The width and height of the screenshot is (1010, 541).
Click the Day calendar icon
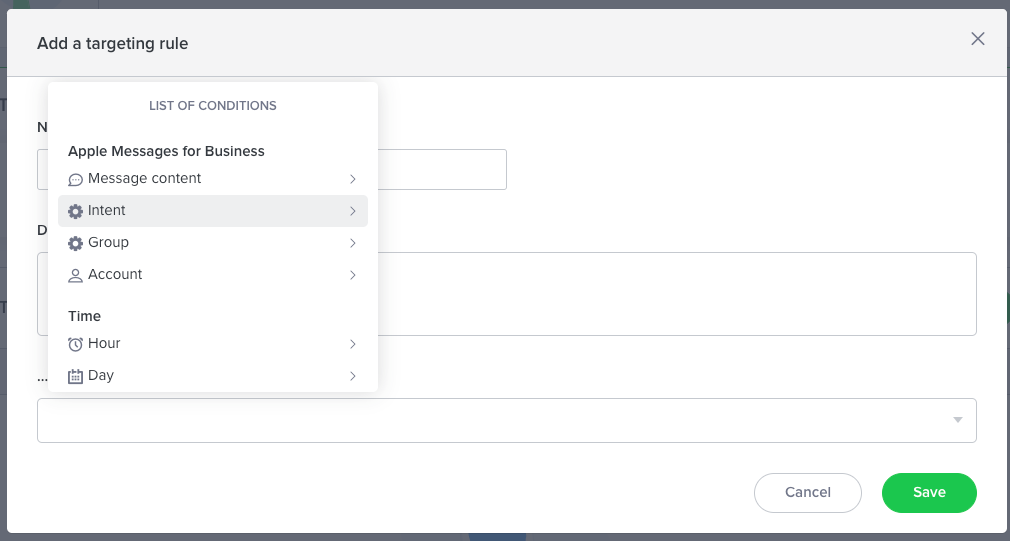point(76,376)
